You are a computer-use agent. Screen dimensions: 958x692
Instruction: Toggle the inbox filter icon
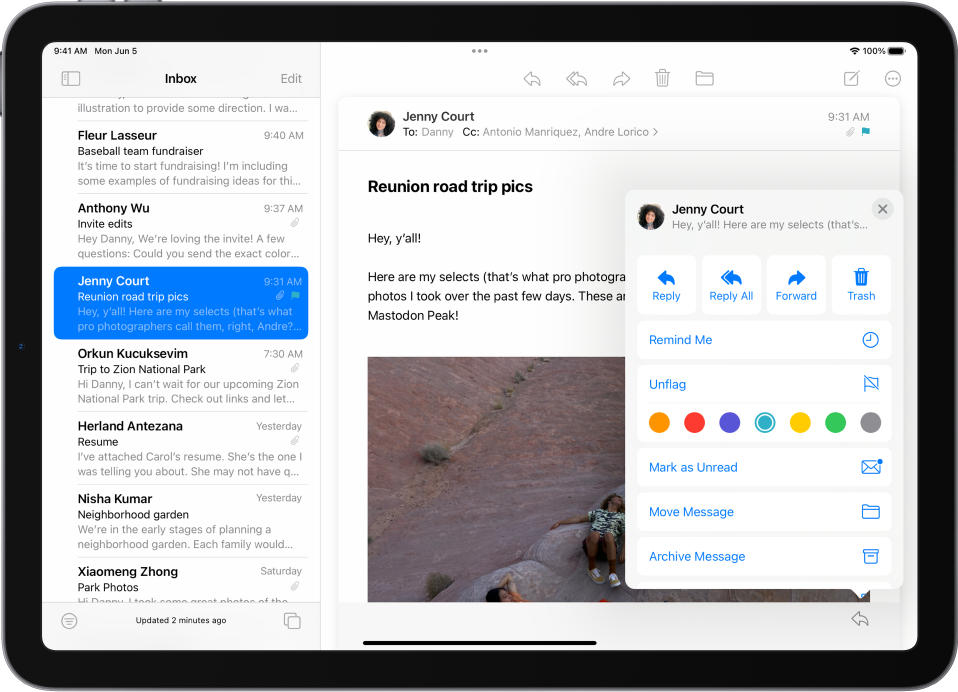(x=69, y=621)
